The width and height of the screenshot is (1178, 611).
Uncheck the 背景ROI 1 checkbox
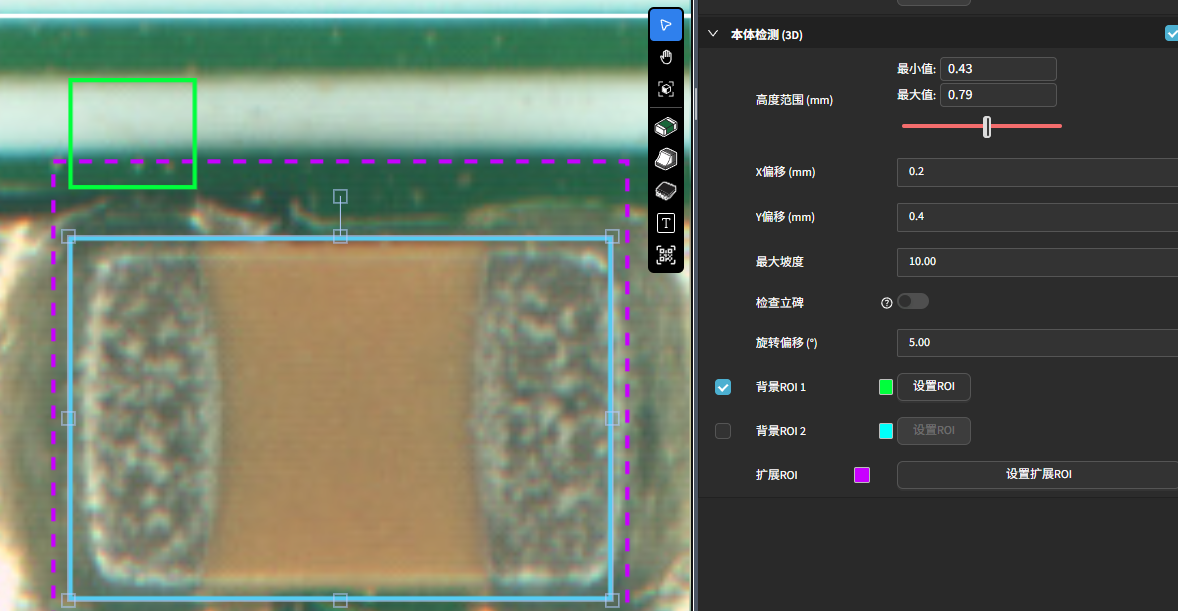[x=723, y=387]
